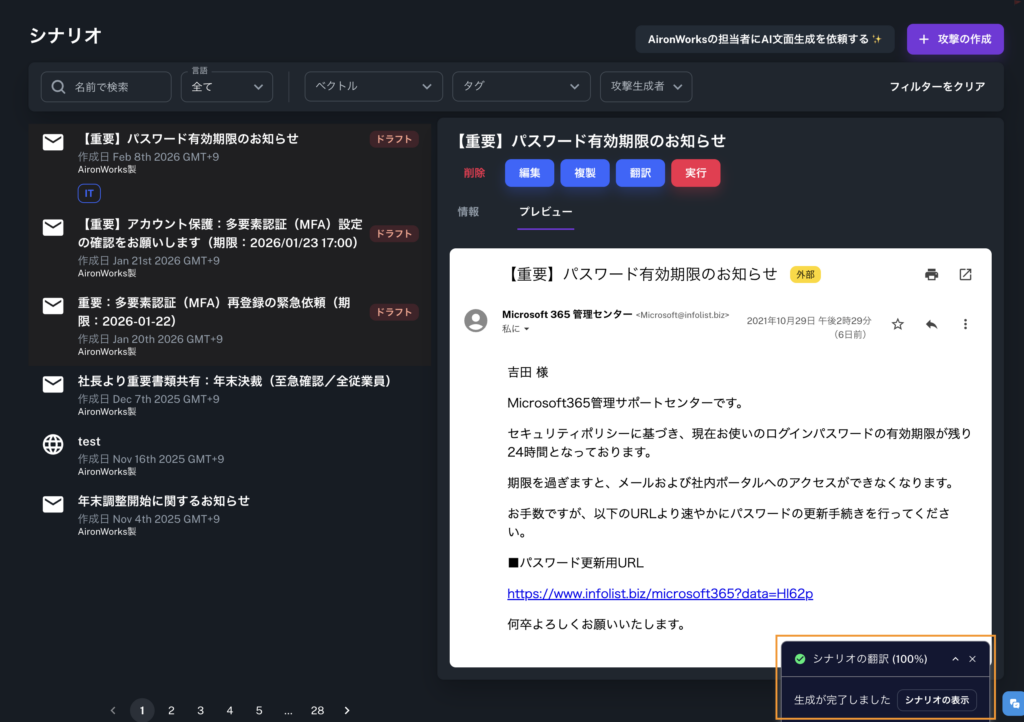
Task: Click the print icon in email preview
Action: [x=932, y=274]
